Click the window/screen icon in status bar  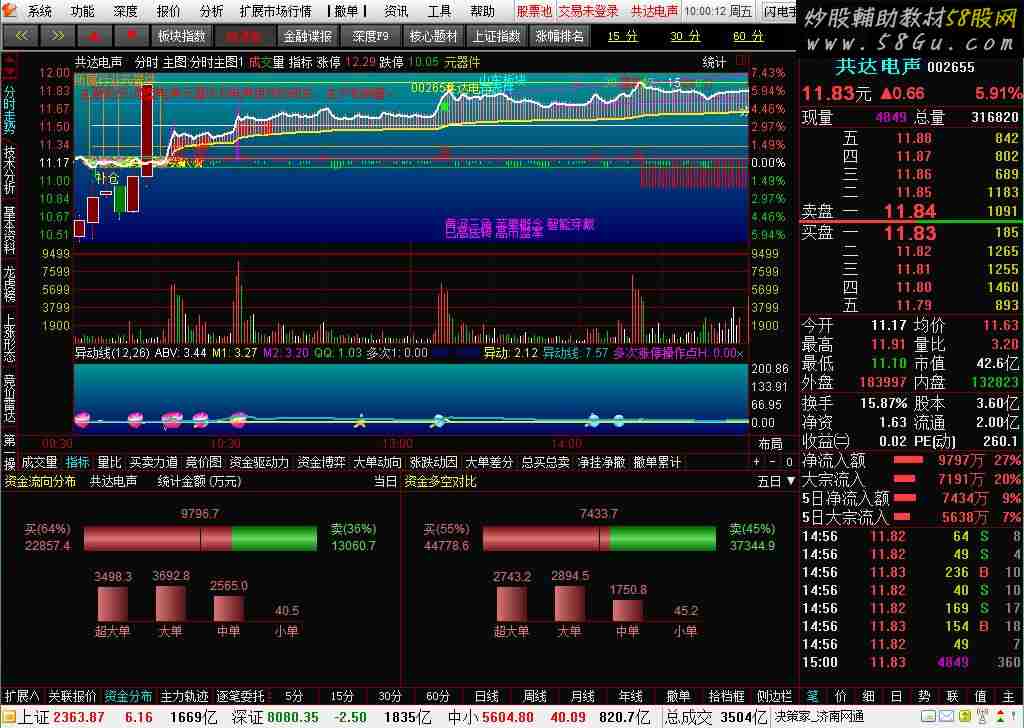tap(929, 718)
